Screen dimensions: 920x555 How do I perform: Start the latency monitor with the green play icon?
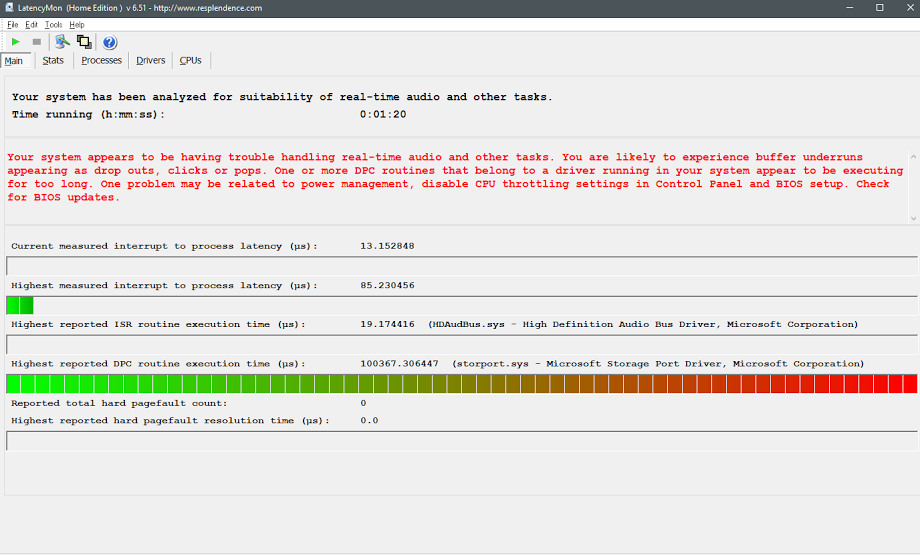pyautogui.click(x=16, y=42)
